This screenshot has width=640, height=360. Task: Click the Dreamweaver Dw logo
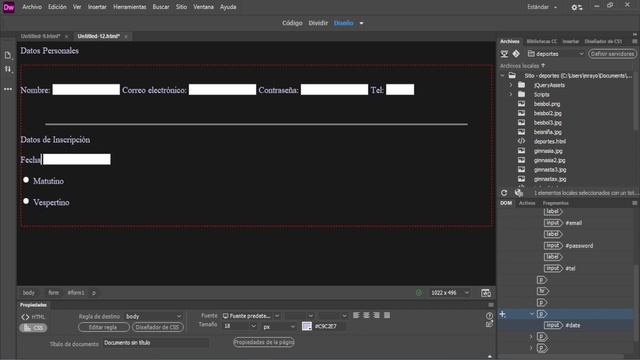9,7
